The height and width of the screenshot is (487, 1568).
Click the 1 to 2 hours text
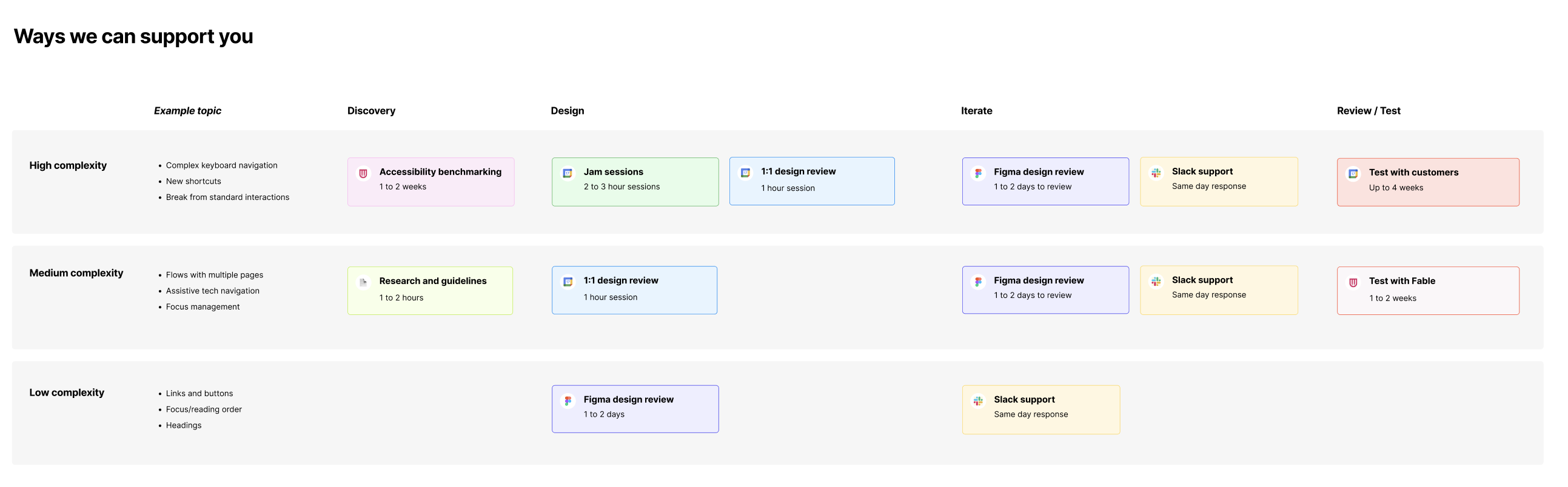[401, 298]
